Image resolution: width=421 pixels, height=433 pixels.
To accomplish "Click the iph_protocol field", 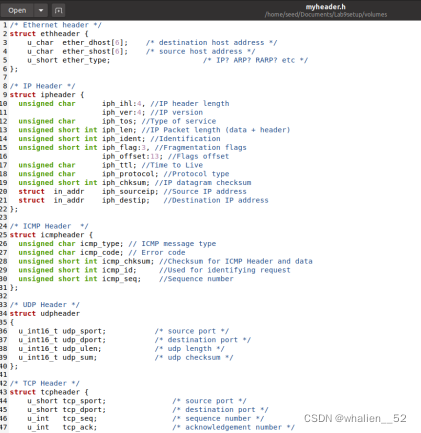I will point(130,174).
